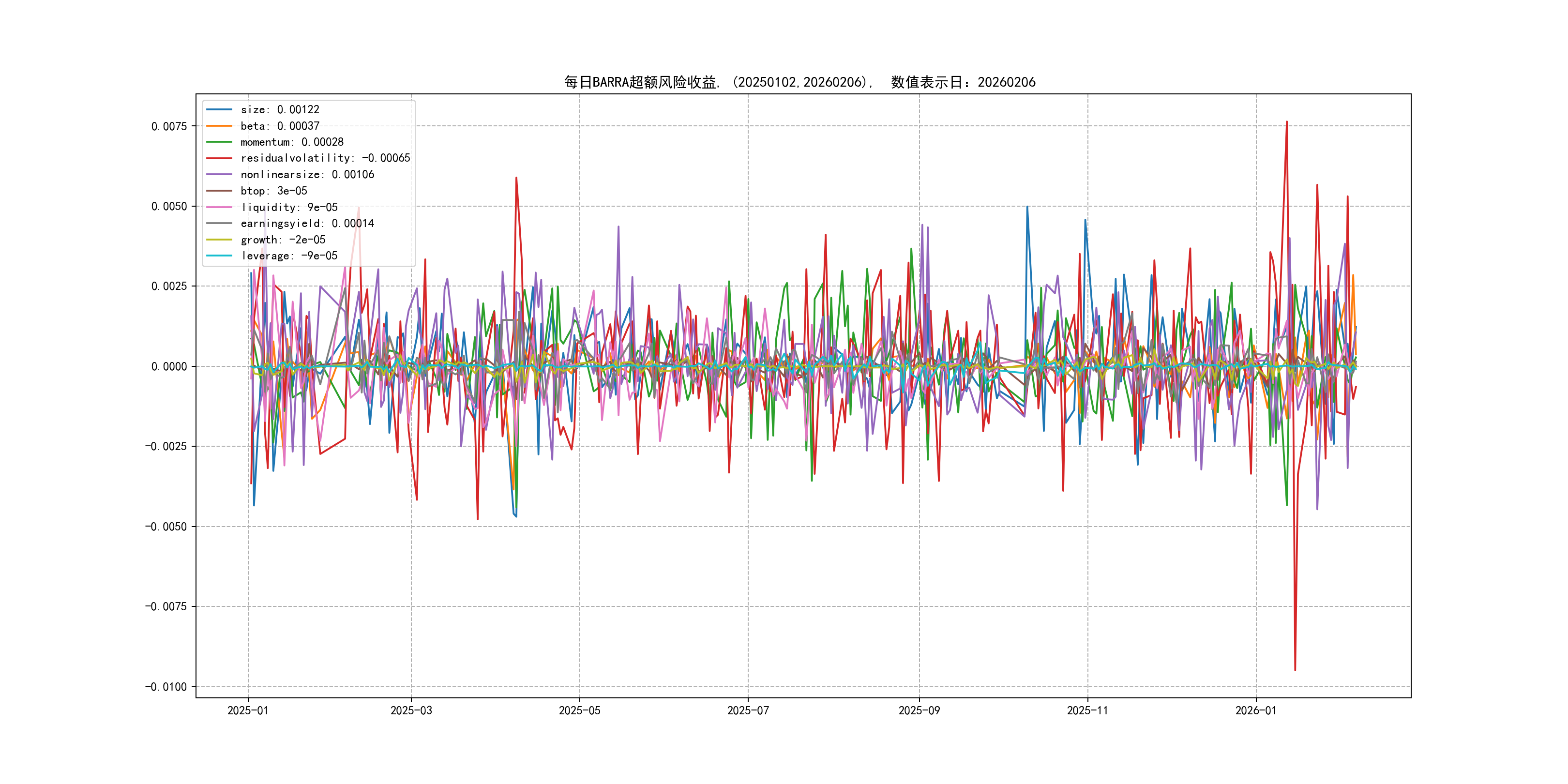Click the purple nonlinearsize legend swatch
The height and width of the screenshot is (784, 1568).
219,175
